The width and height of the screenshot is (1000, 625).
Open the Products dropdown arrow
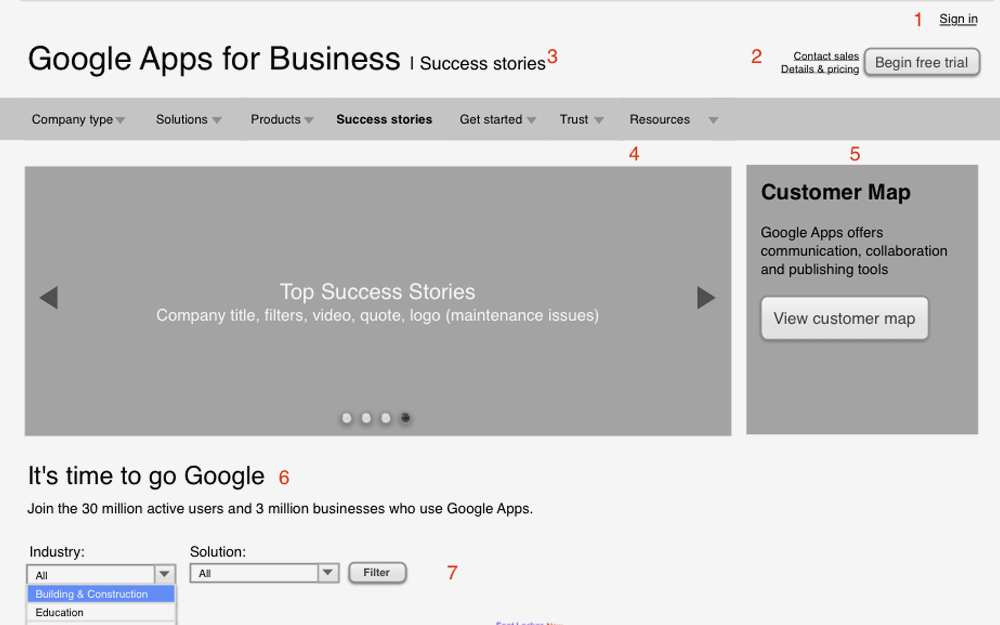point(308,119)
